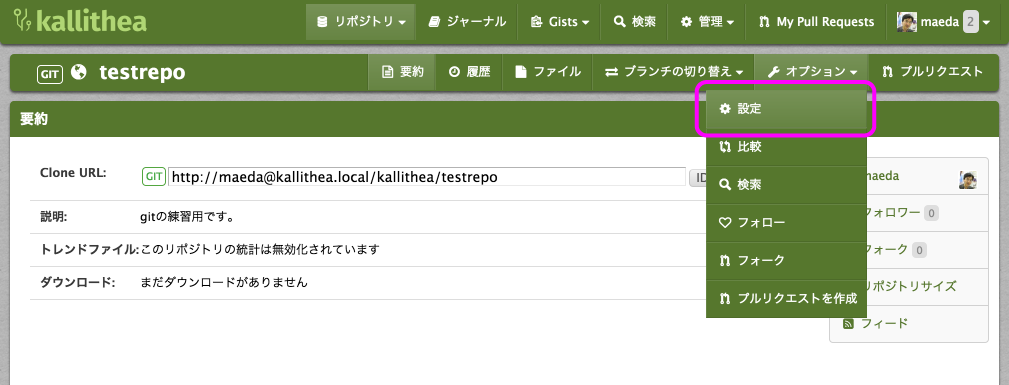Select text まだダウンロードがありません
Viewport: 1009px width, 385px height.
(224, 282)
